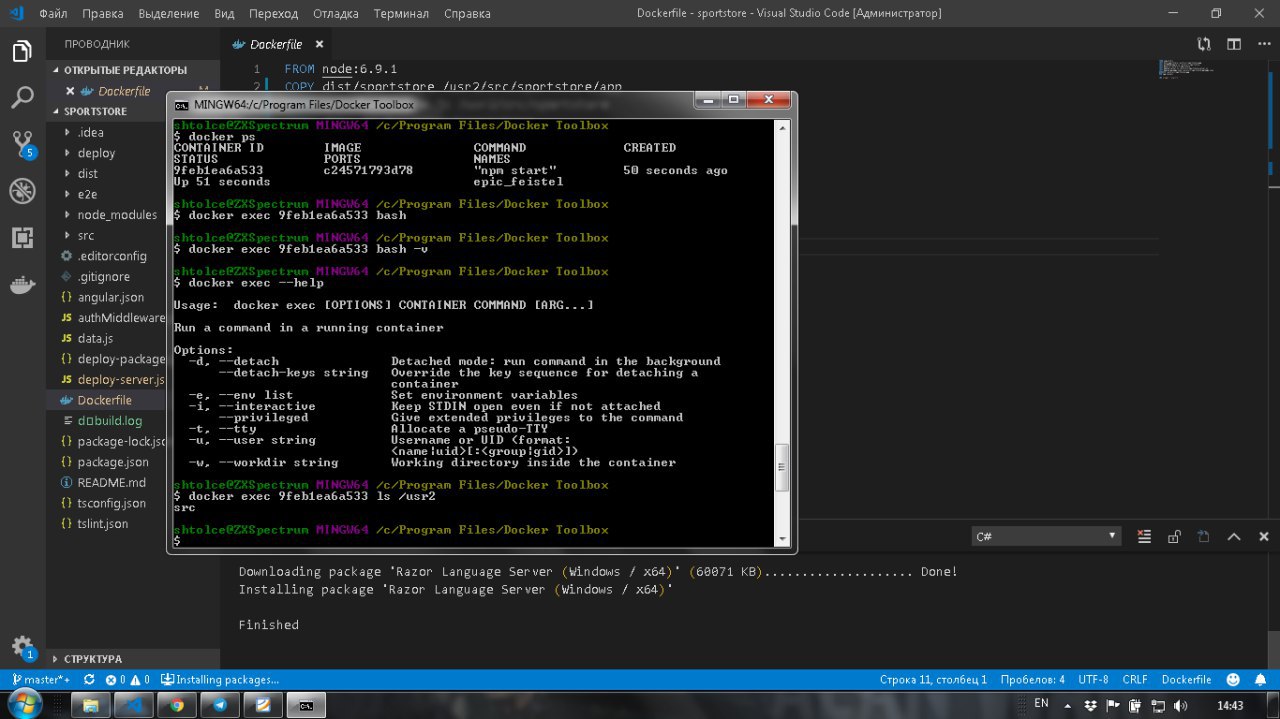The height and width of the screenshot is (719, 1280).
Task: Open the Search view in activity bar
Action: point(22,97)
